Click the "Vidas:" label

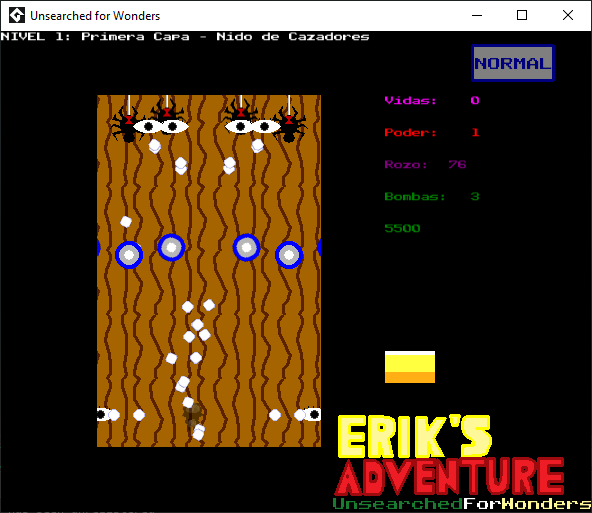410,100
